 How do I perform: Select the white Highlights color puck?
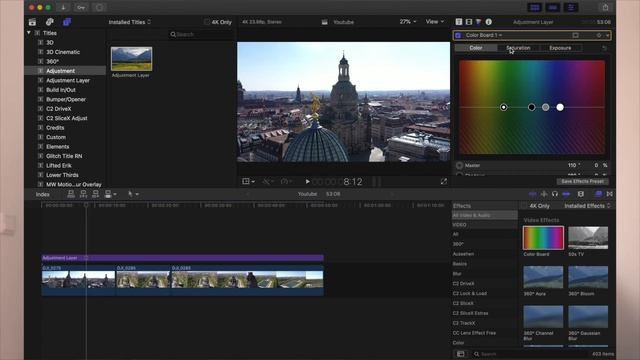pyautogui.click(x=560, y=107)
